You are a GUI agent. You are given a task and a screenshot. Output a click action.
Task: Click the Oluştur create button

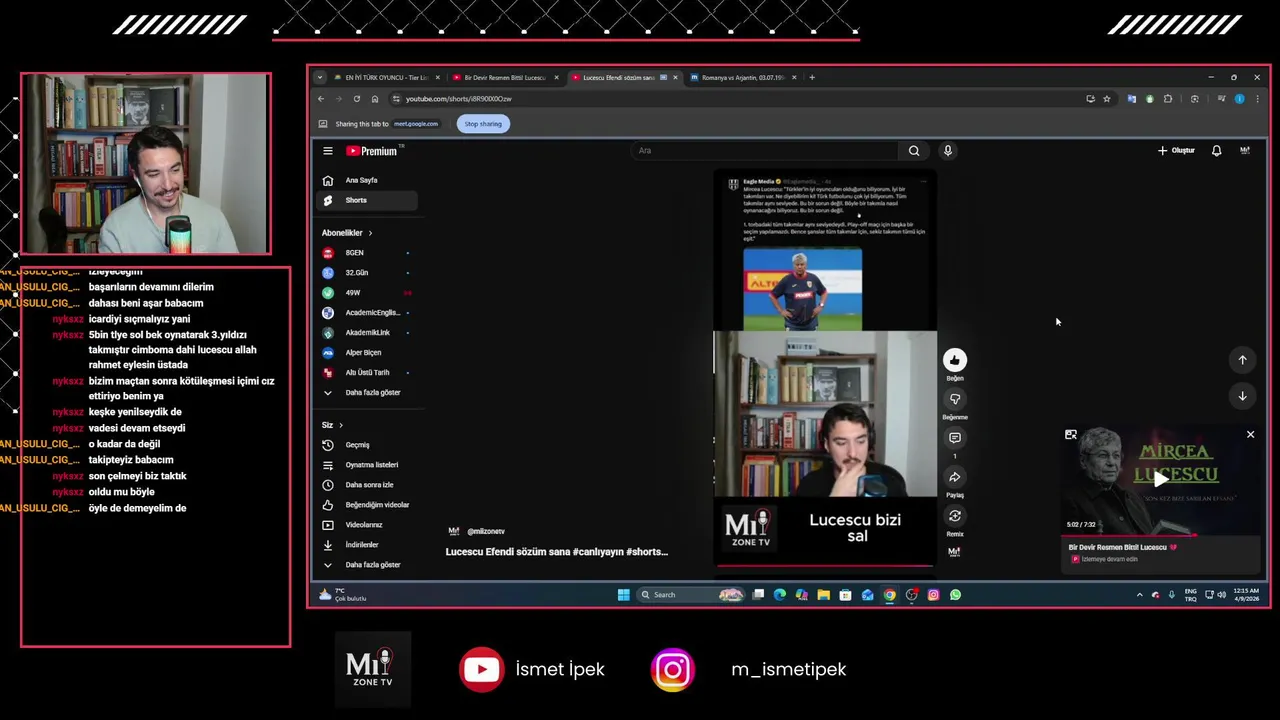point(1176,151)
